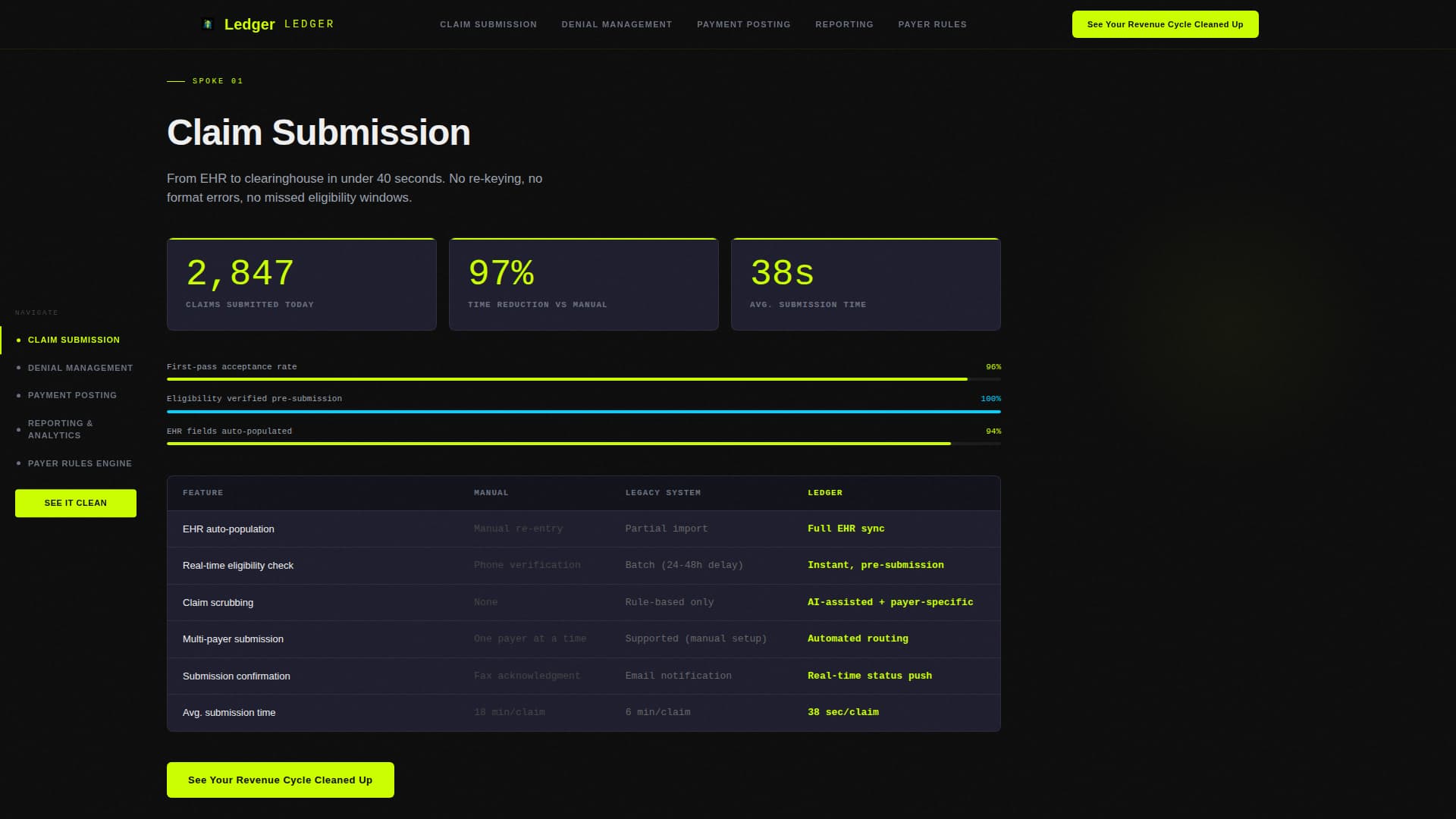Image resolution: width=1456 pixels, height=819 pixels.
Task: Click bottom See Your Revenue Cycle Cleaned Up button
Action: (x=281, y=780)
